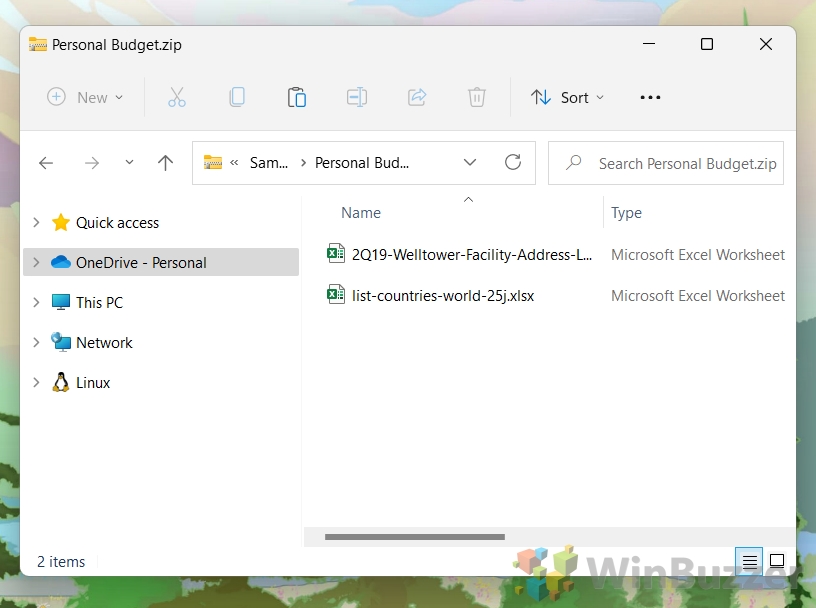Show hidden breadcrumb path chevrons
Viewport: 816px width, 608px height.
point(234,163)
